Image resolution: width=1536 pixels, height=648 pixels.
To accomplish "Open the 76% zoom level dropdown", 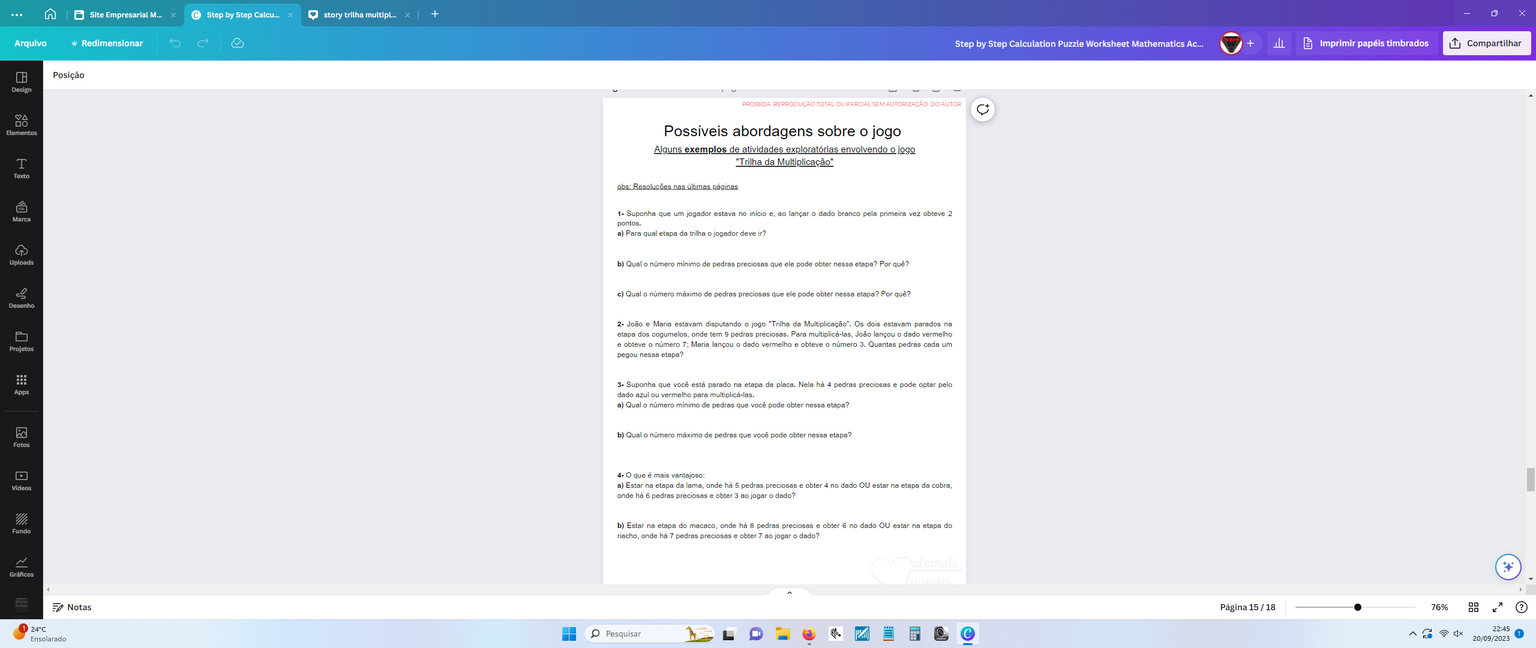I will pyautogui.click(x=1439, y=607).
